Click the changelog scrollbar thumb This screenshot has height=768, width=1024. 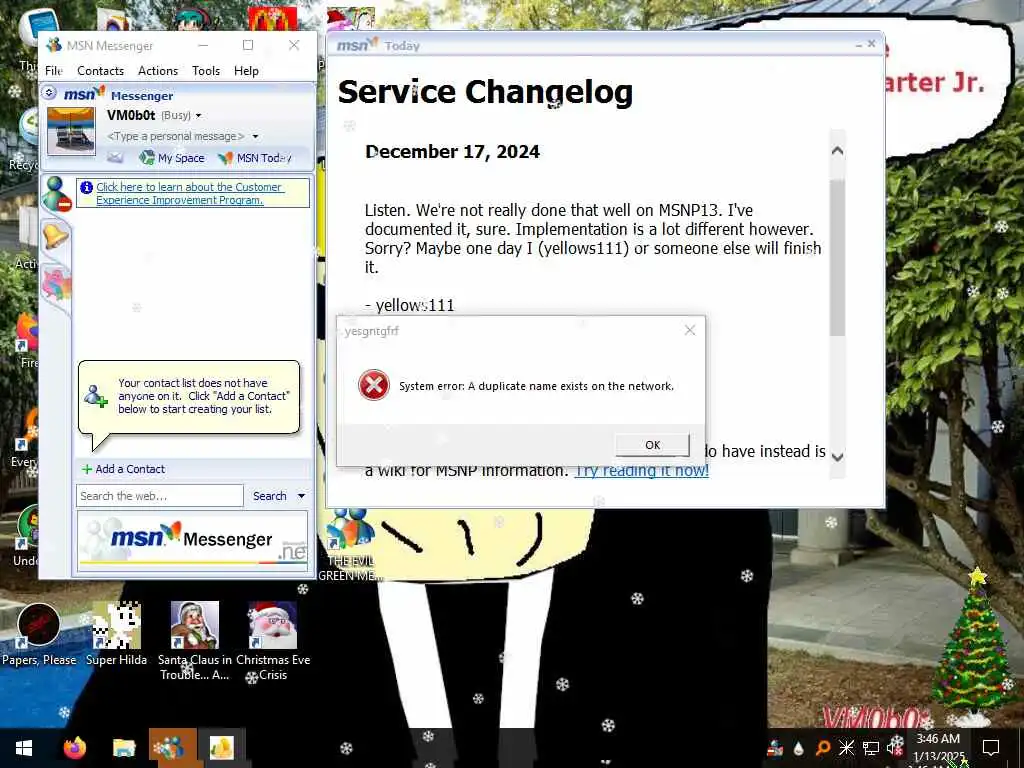pos(837,258)
